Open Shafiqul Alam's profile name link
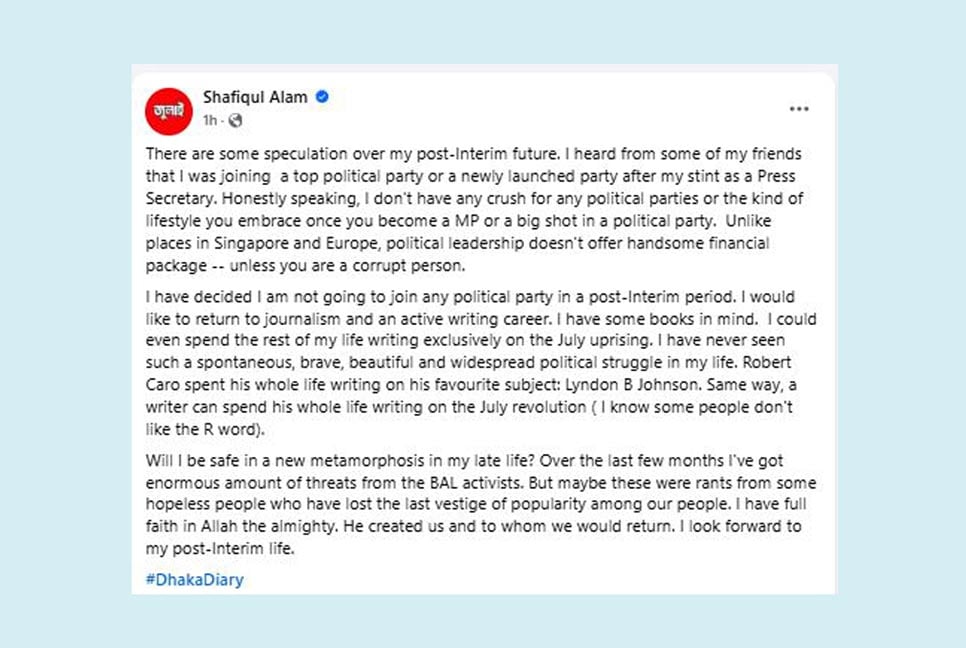The height and width of the screenshot is (648, 966). pyautogui.click(x=255, y=97)
